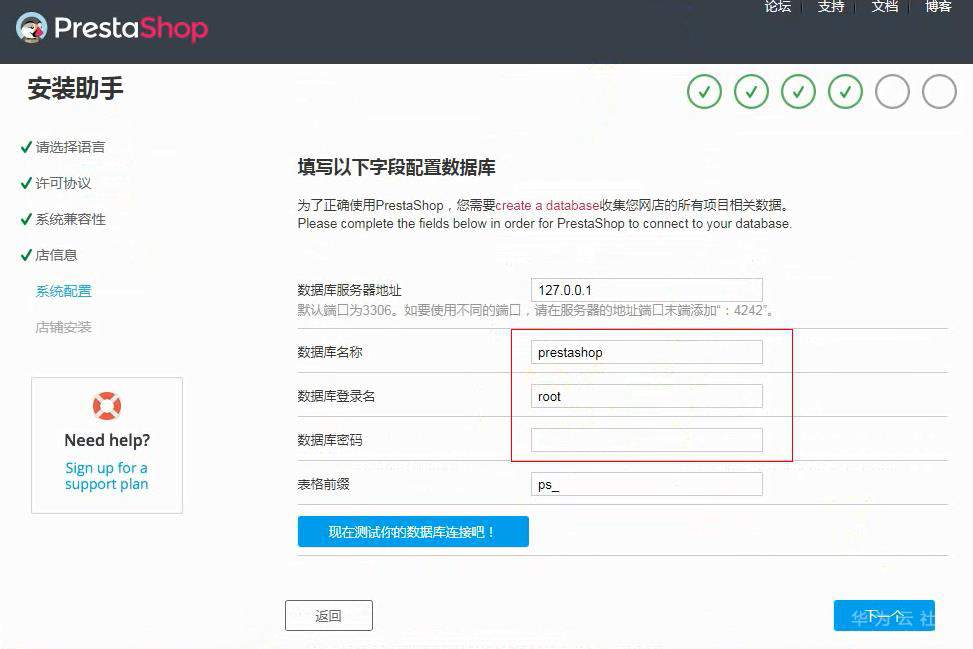Viewport: 973px width, 649px height.
Task: Click the lifebuoy help icon
Action: [107, 406]
